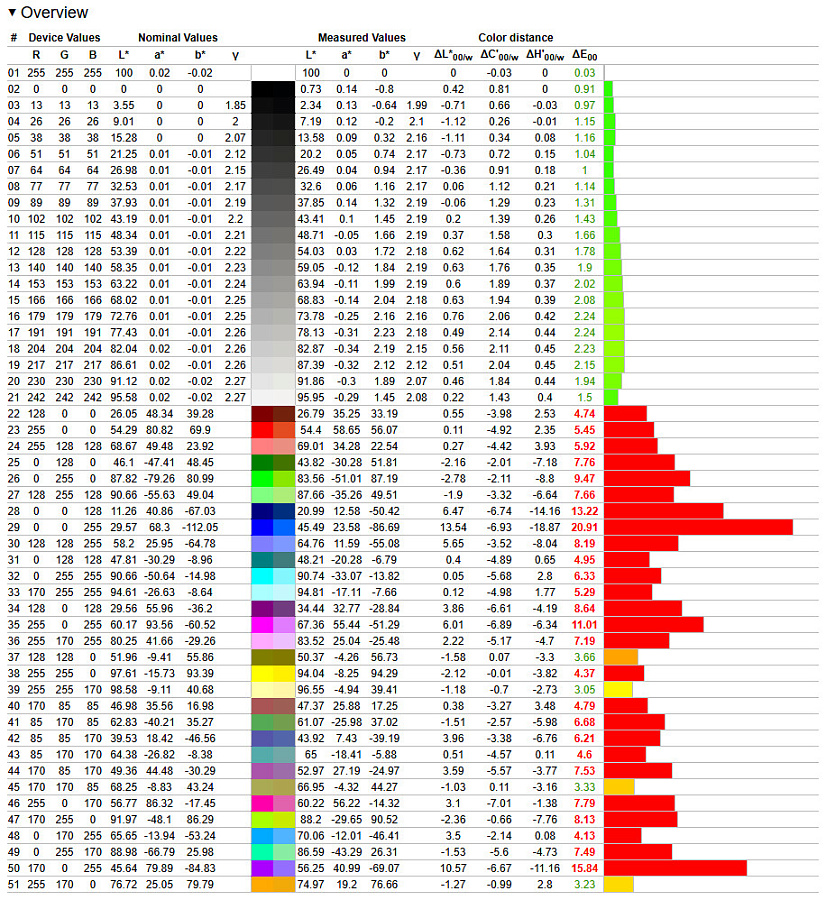The width and height of the screenshot is (826, 900).
Task: Click ΔC' value -7.01 in row 46
Action: tap(499, 804)
